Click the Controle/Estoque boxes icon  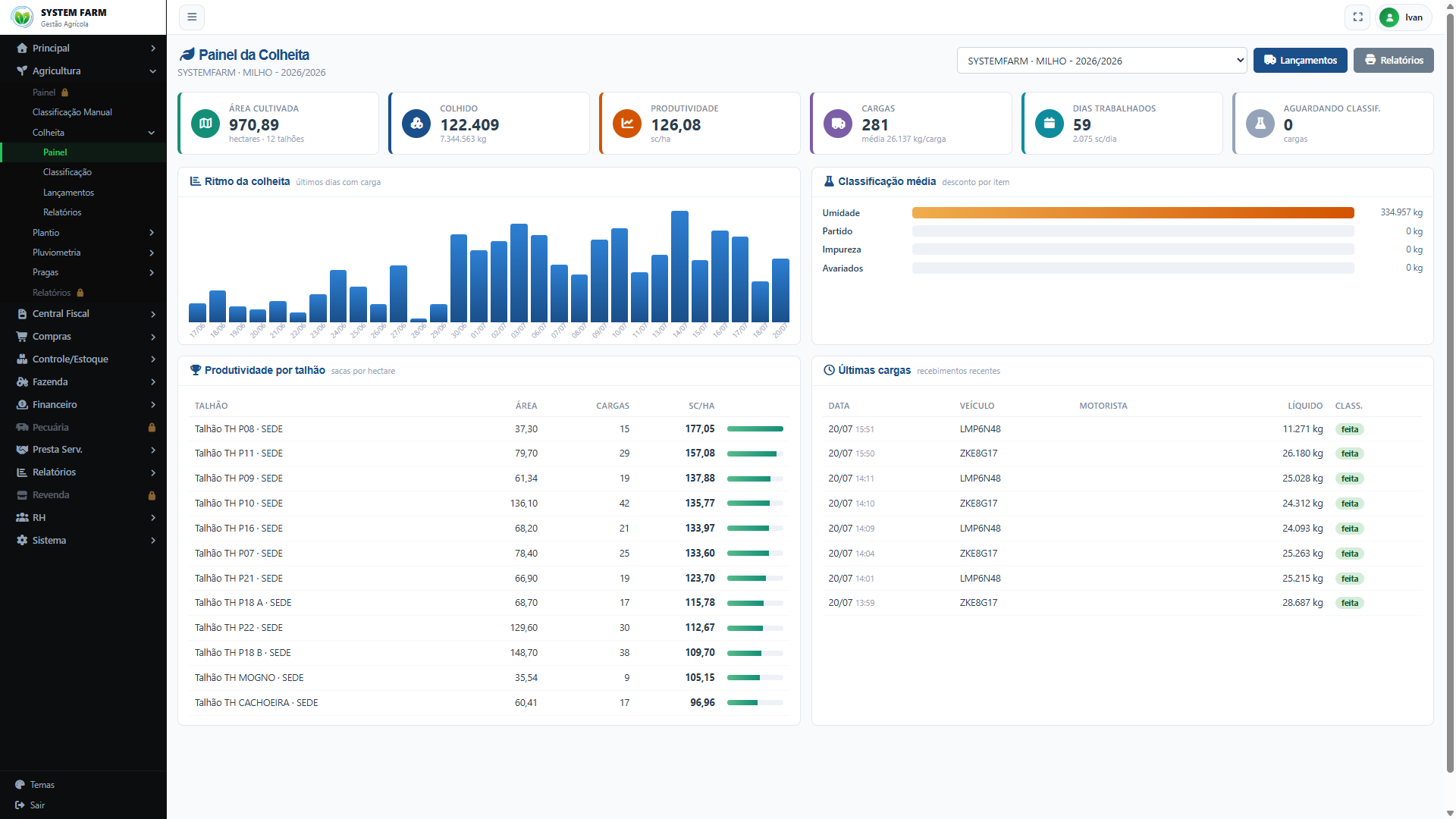(x=22, y=359)
